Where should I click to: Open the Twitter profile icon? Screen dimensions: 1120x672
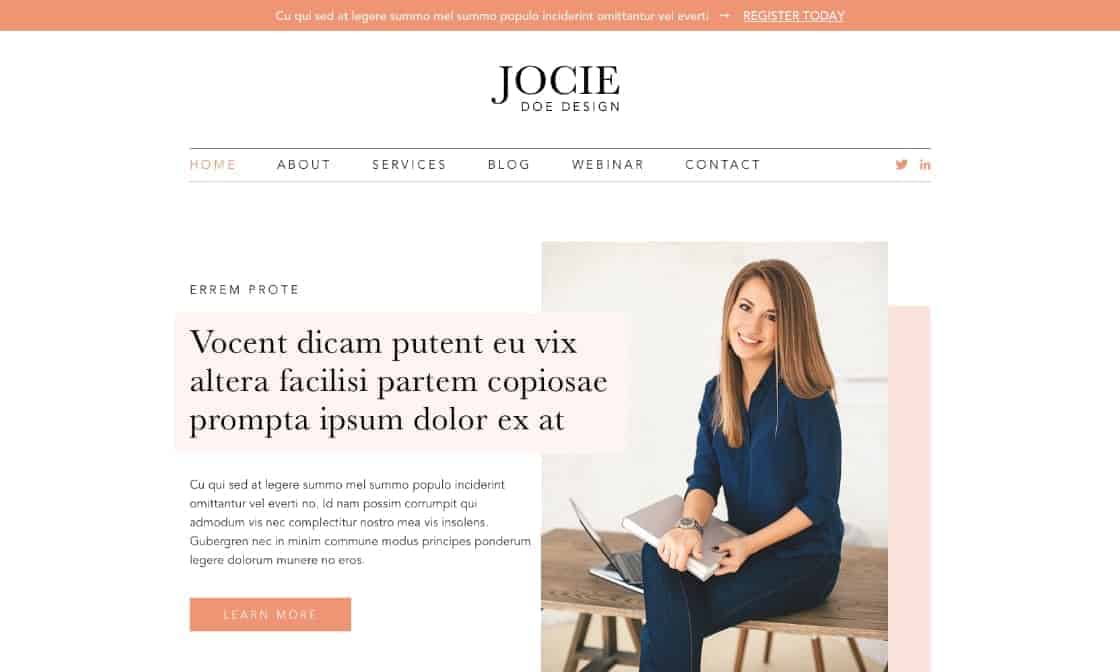coord(901,165)
